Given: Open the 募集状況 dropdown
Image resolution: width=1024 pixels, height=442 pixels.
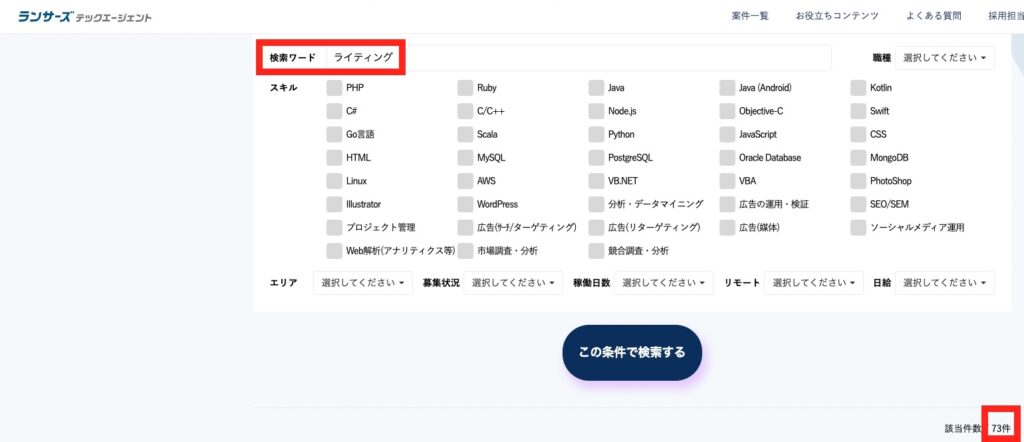Looking at the screenshot, I should coord(513,283).
